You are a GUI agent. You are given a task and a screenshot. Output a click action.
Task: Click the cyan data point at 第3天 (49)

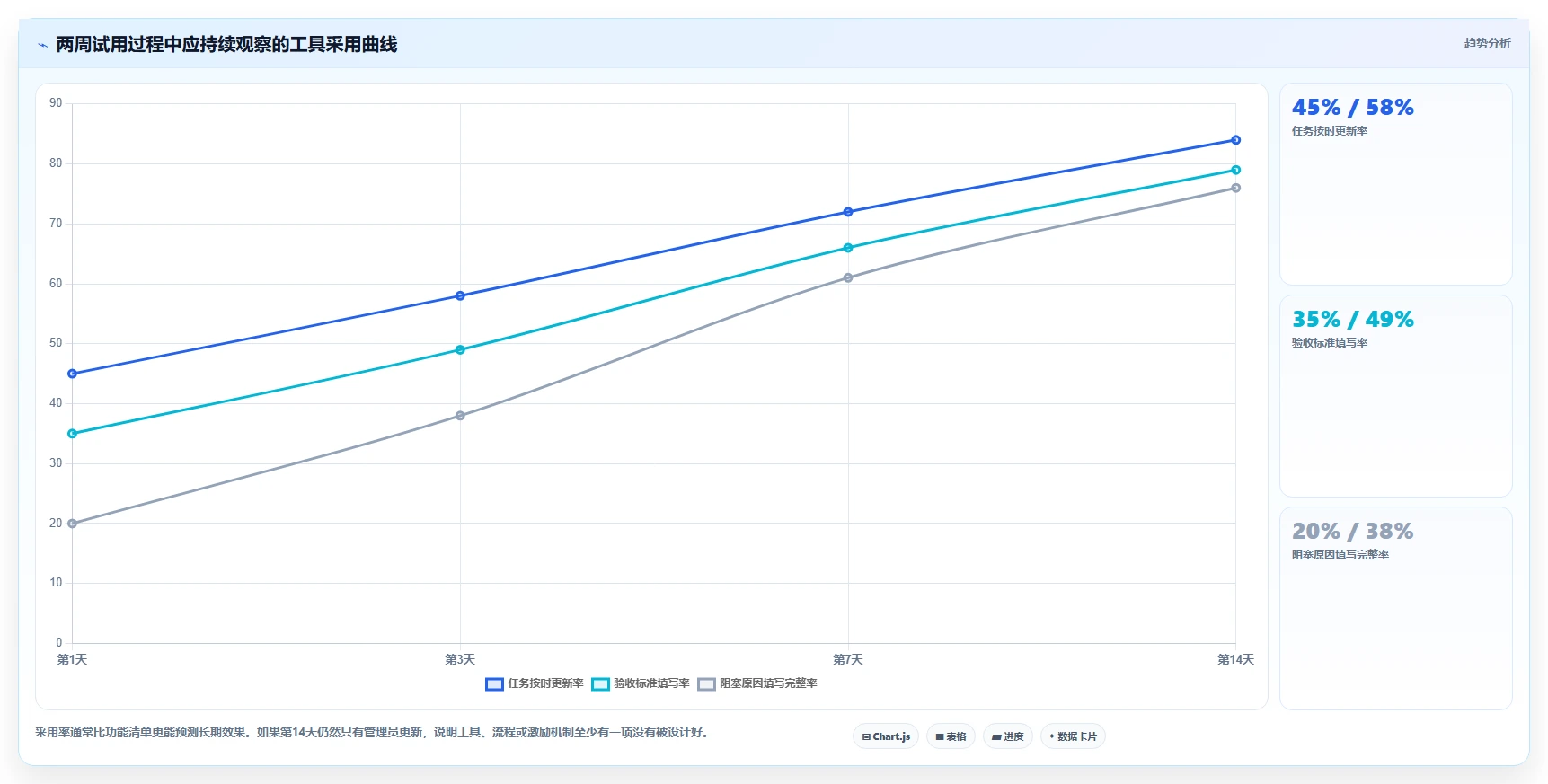(x=460, y=349)
